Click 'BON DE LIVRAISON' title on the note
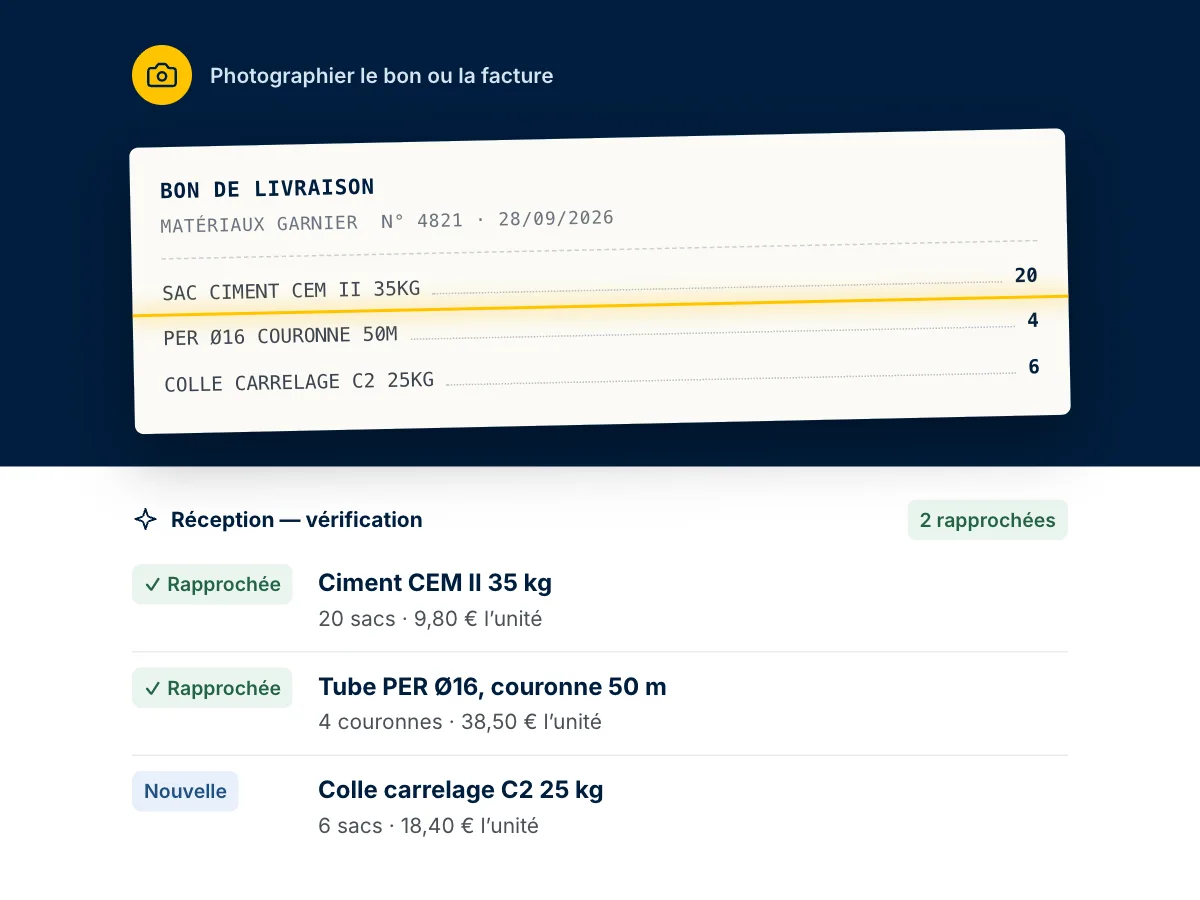 click(267, 188)
